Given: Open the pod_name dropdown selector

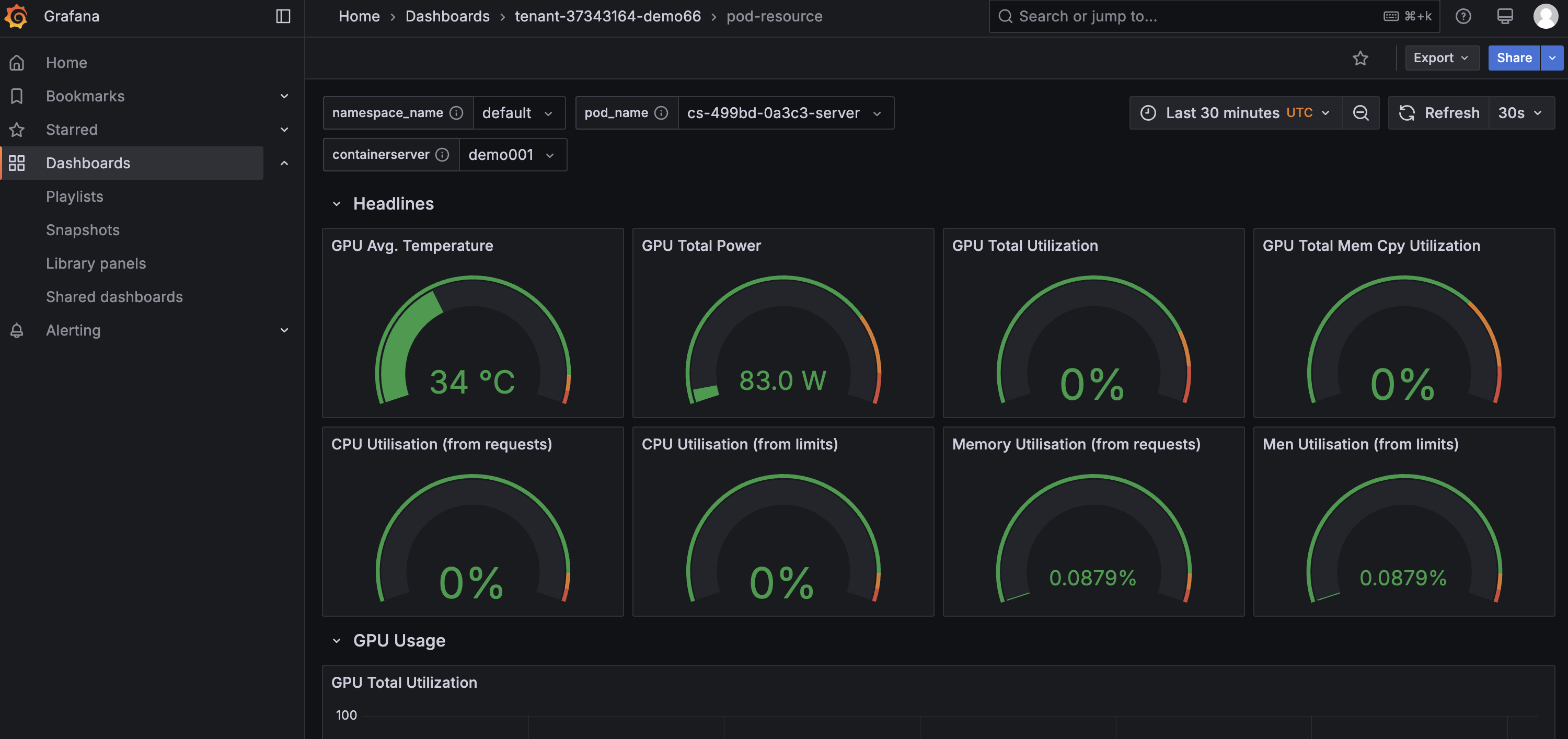Looking at the screenshot, I should [x=785, y=112].
